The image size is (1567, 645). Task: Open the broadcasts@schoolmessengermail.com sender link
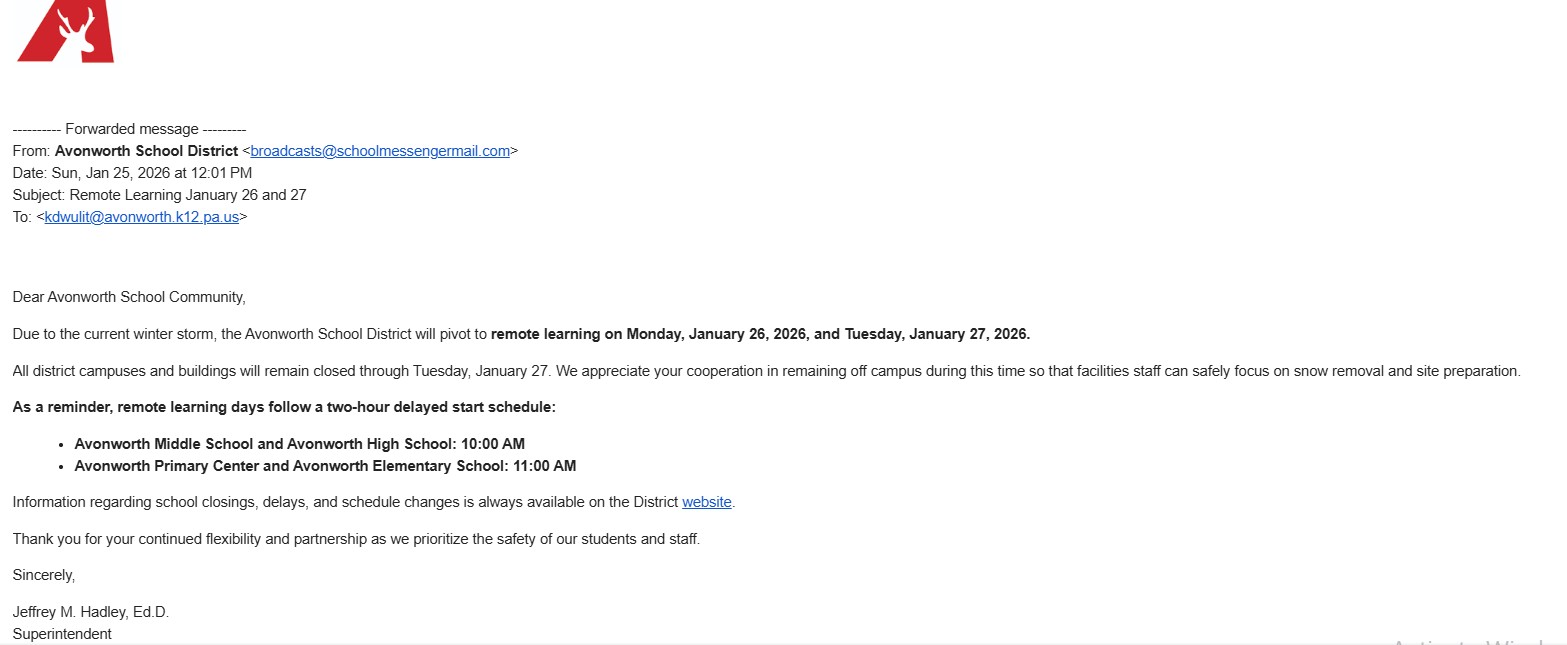pyautogui.click(x=380, y=151)
